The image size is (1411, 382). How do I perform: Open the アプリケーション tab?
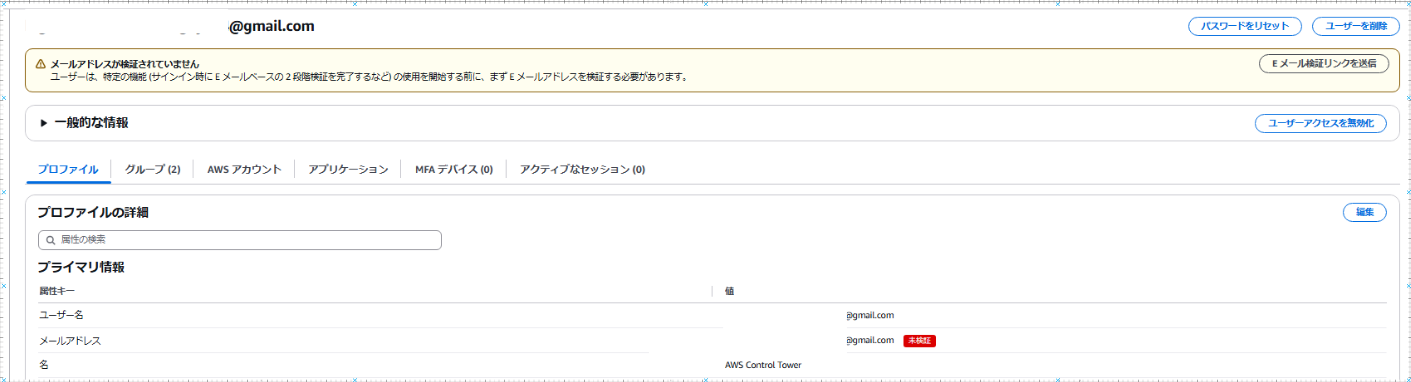point(348,170)
